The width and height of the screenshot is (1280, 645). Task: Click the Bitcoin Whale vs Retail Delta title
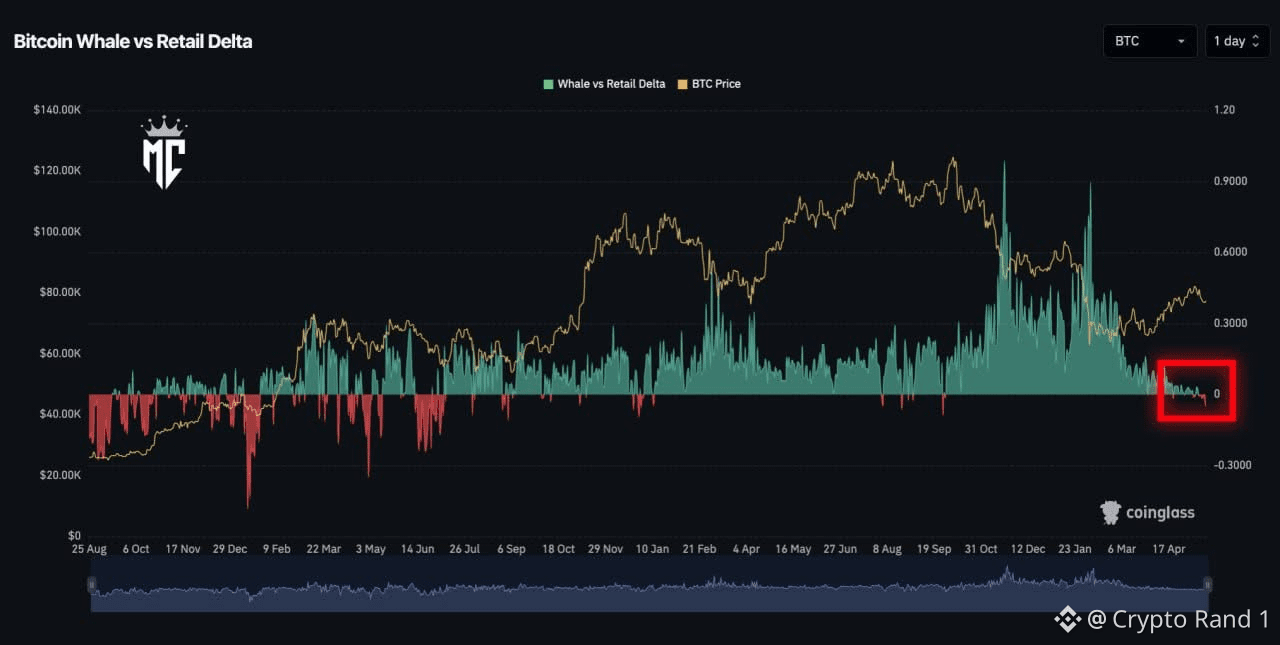(133, 42)
